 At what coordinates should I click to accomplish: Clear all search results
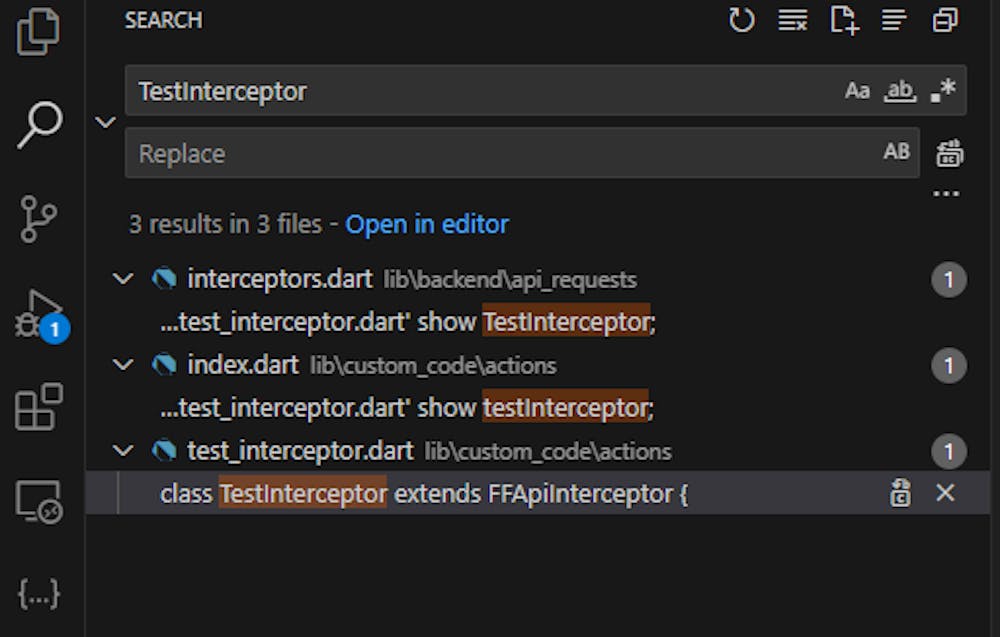(792, 20)
